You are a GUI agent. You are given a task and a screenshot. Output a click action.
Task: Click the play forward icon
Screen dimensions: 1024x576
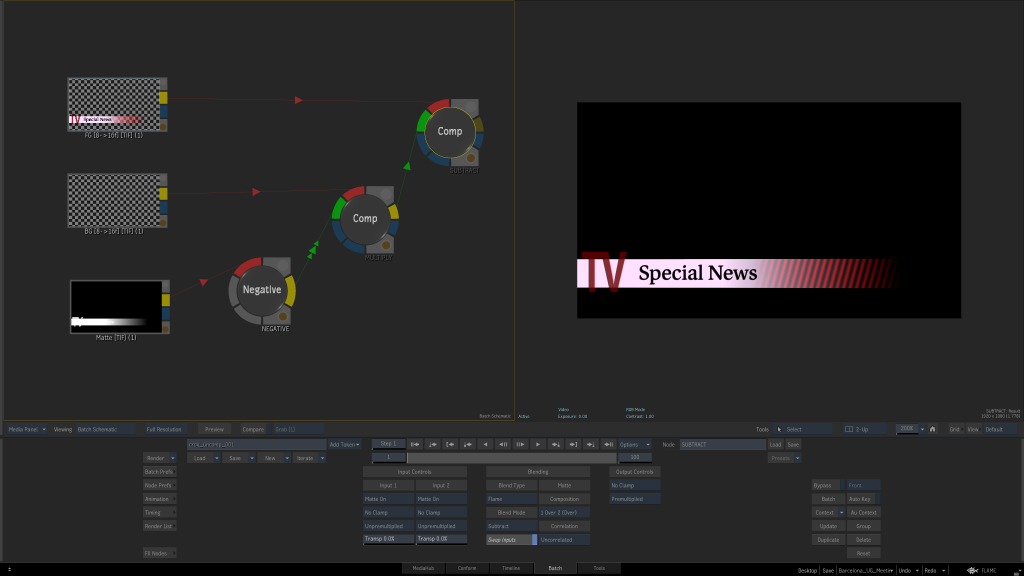pos(538,444)
